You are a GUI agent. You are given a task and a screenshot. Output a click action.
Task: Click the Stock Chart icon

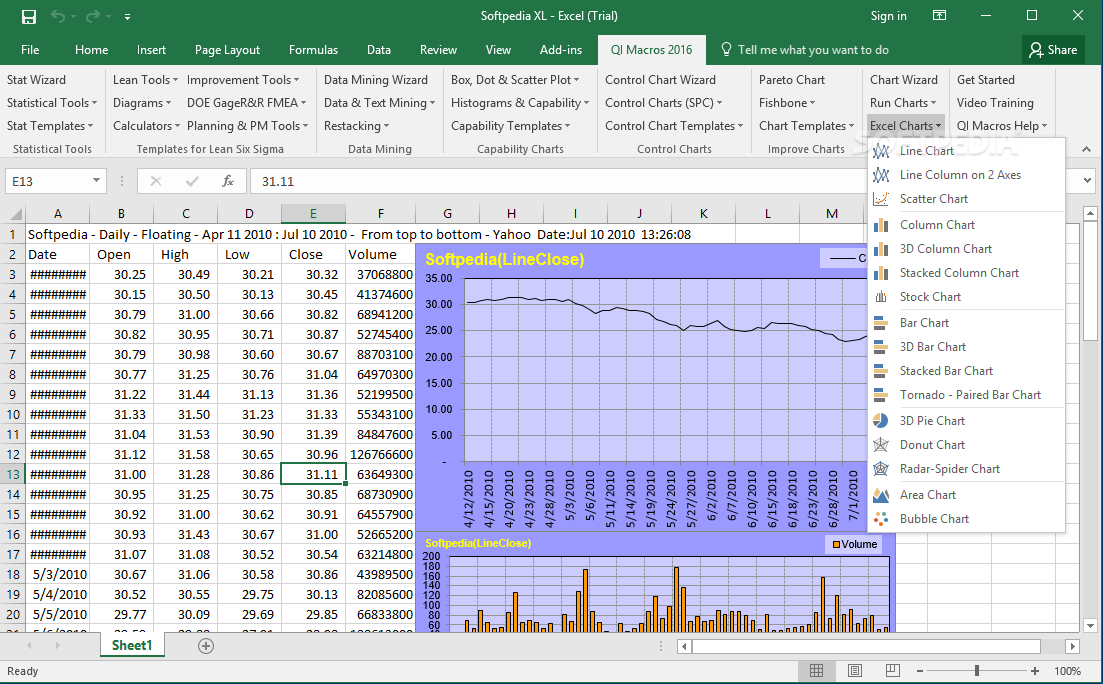click(881, 297)
